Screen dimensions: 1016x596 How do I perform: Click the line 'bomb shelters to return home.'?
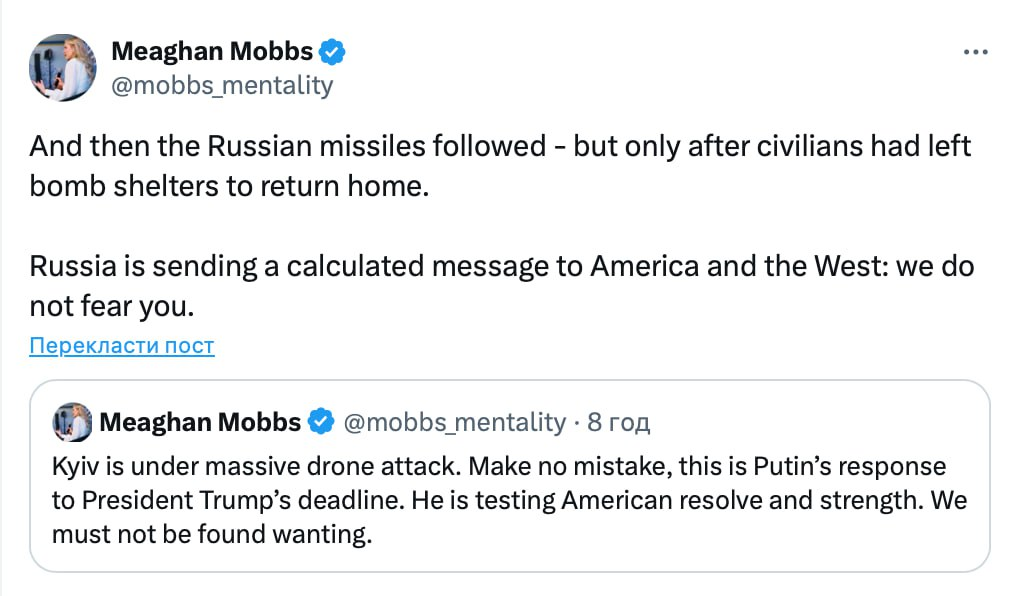coord(229,187)
